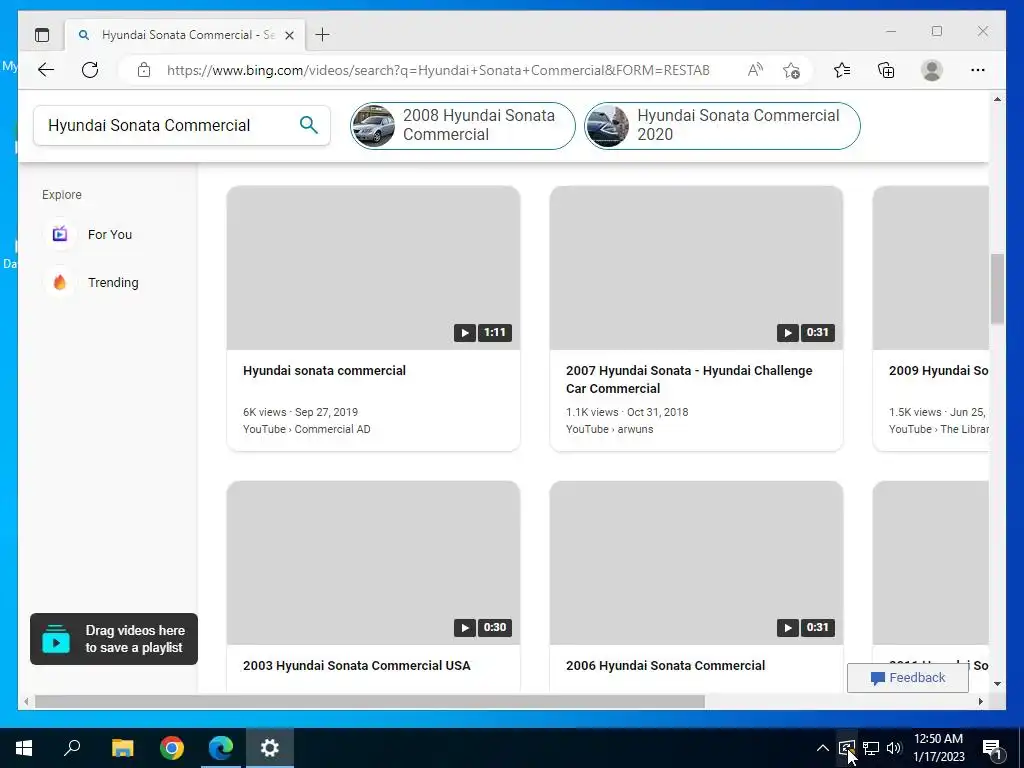Click the vertical scrollbar thumb
Image resolution: width=1024 pixels, height=768 pixels.
click(x=997, y=289)
